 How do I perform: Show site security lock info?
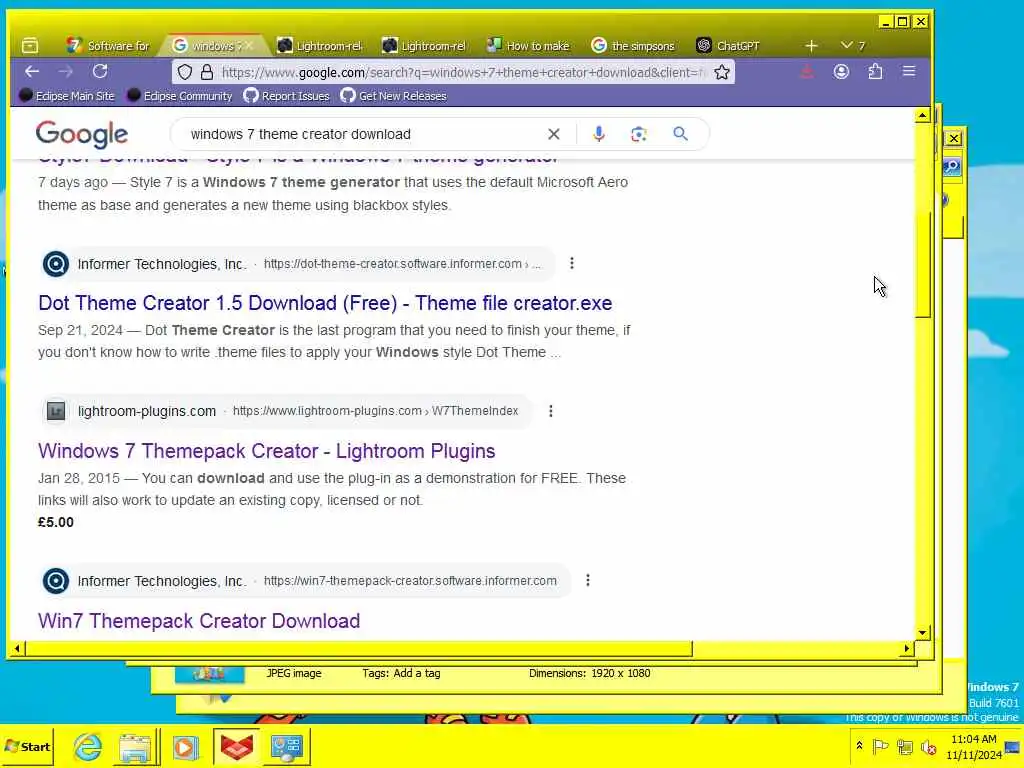click(x=206, y=72)
